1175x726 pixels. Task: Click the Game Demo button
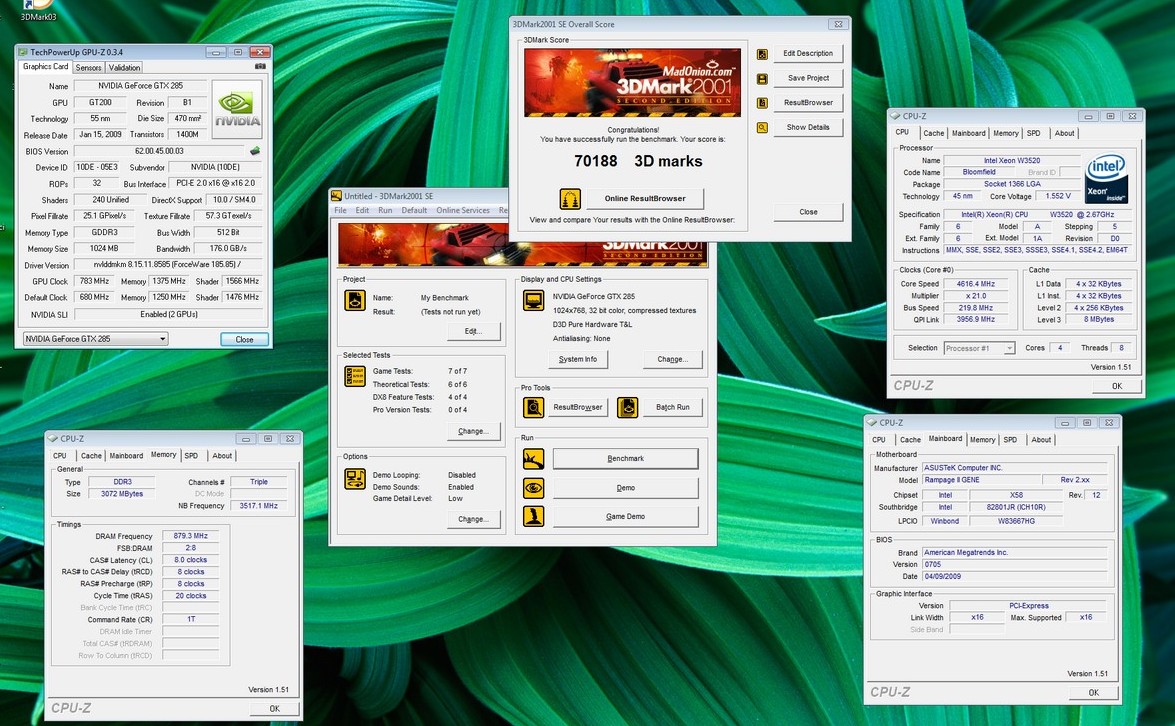(626, 516)
